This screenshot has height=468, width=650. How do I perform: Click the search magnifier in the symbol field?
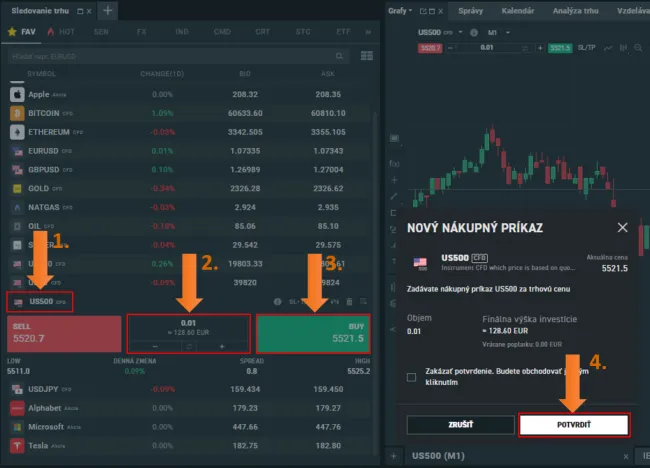pyautogui.click(x=337, y=55)
